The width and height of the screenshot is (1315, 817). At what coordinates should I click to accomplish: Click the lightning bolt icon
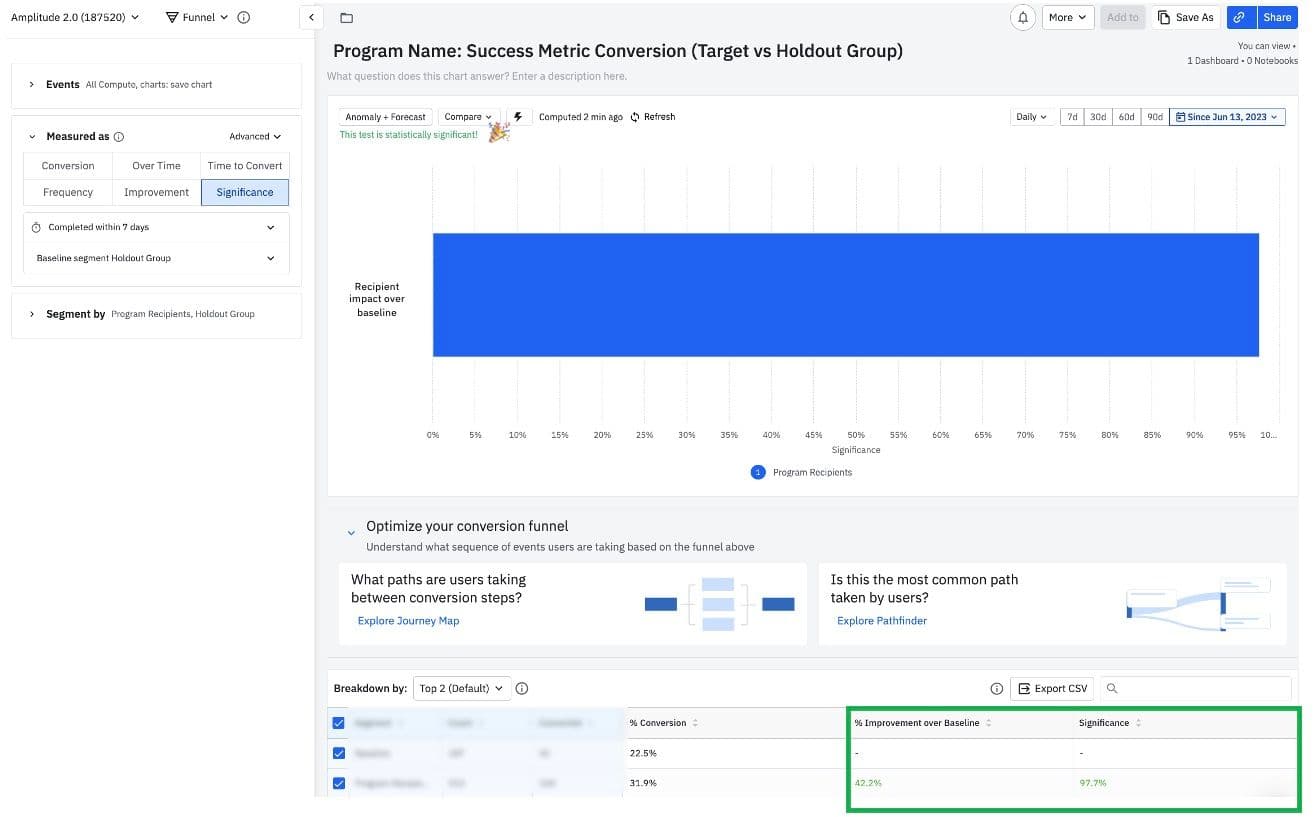coord(518,117)
